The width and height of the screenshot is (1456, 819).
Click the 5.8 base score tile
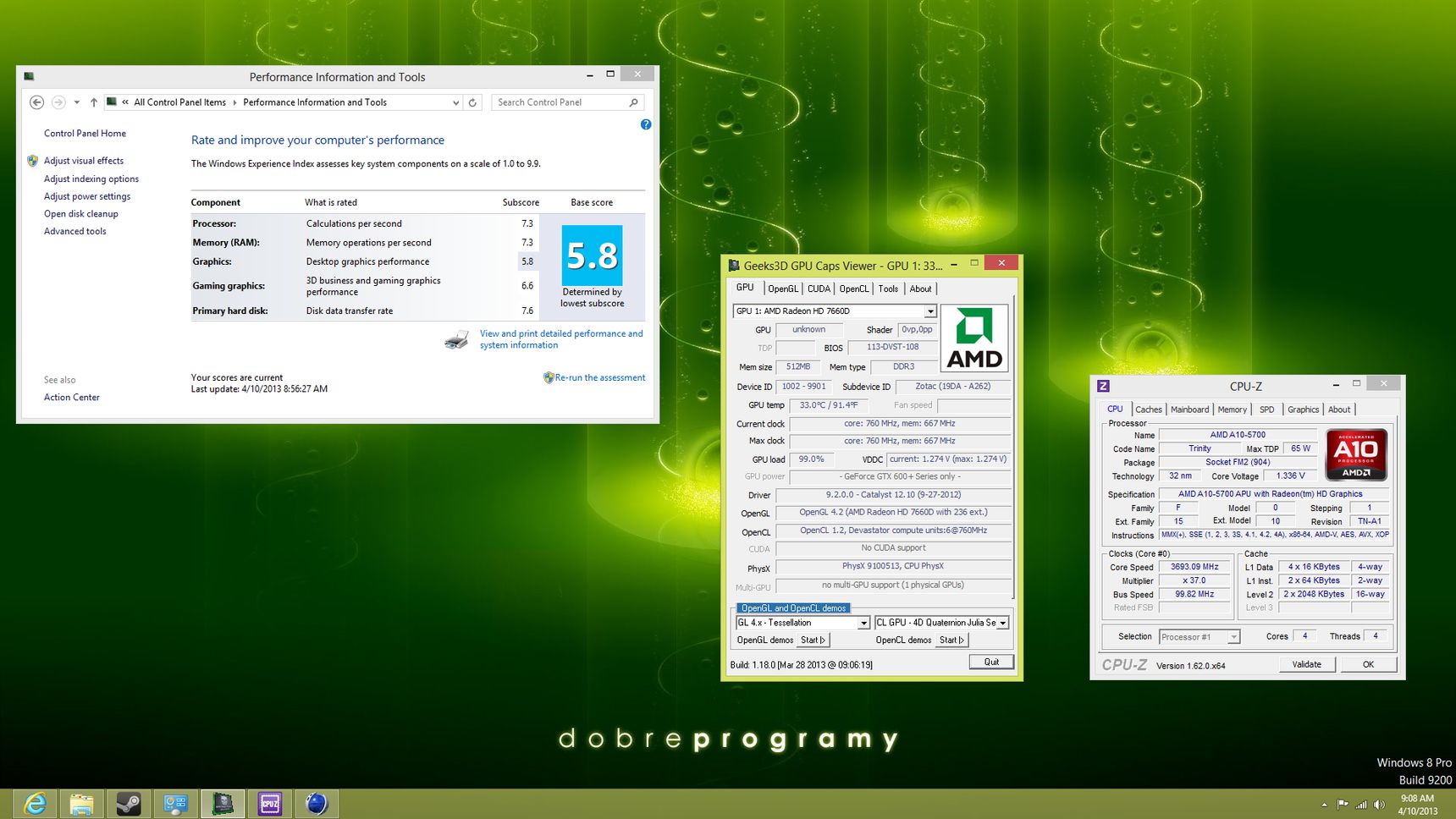pos(593,256)
